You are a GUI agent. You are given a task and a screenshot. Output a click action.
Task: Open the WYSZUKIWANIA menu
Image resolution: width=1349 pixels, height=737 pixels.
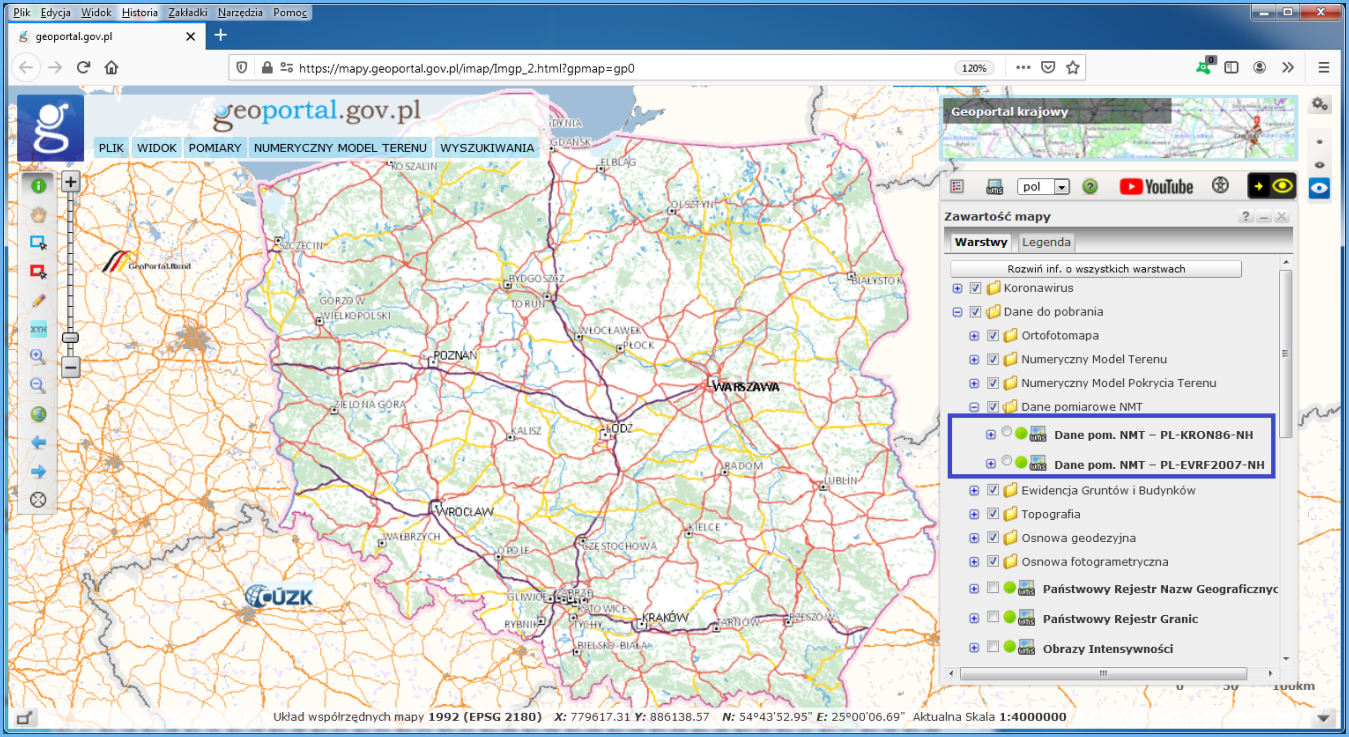(487, 148)
